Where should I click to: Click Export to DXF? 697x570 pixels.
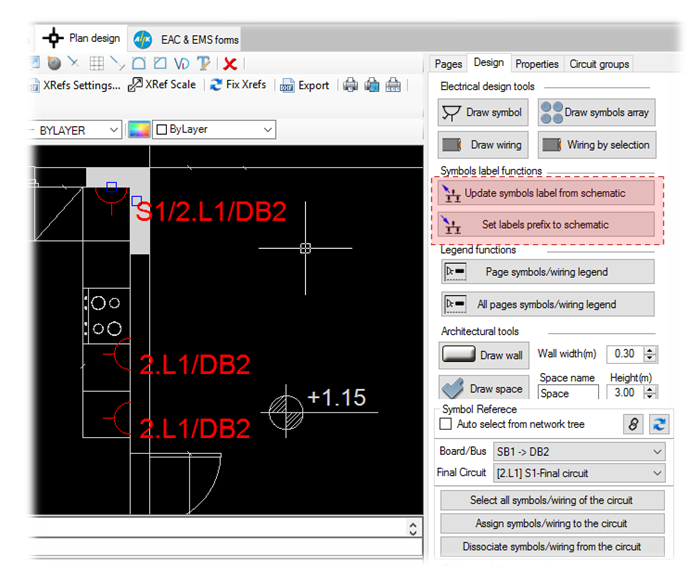click(x=304, y=85)
